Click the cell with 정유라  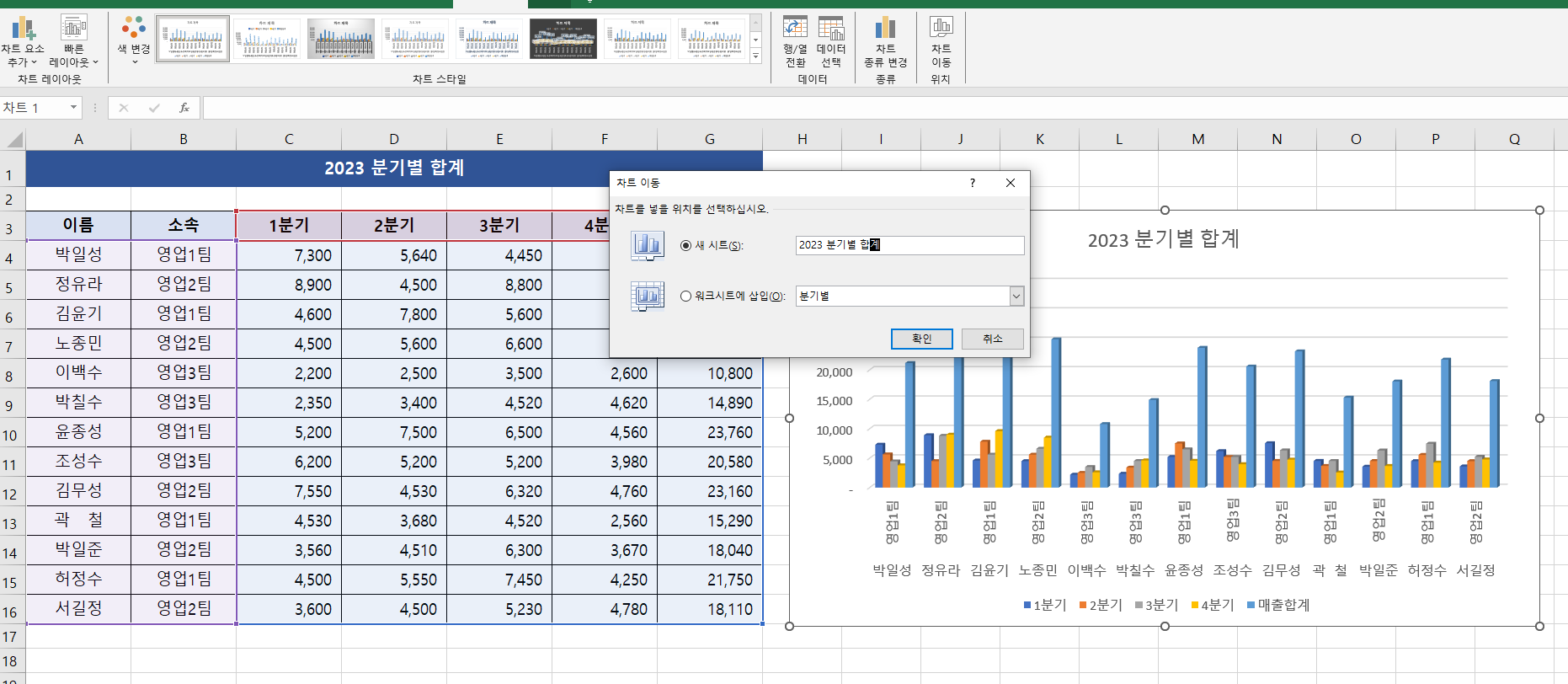pos(78,284)
